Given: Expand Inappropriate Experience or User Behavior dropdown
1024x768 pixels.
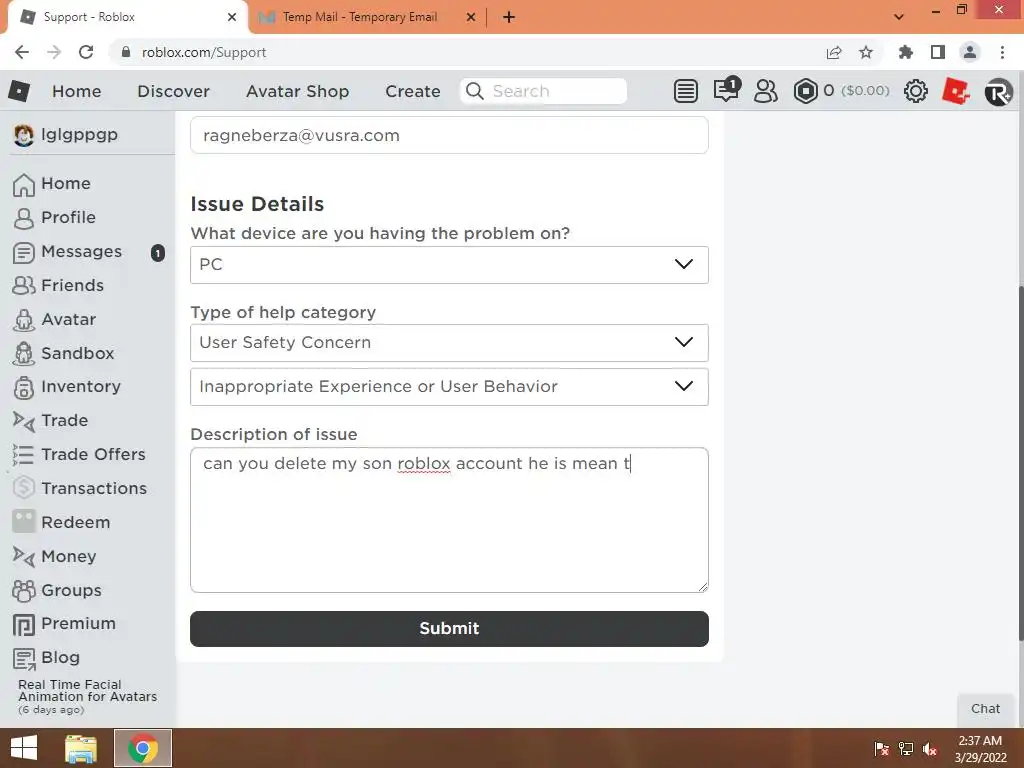Looking at the screenshot, I should pyautogui.click(x=449, y=387).
